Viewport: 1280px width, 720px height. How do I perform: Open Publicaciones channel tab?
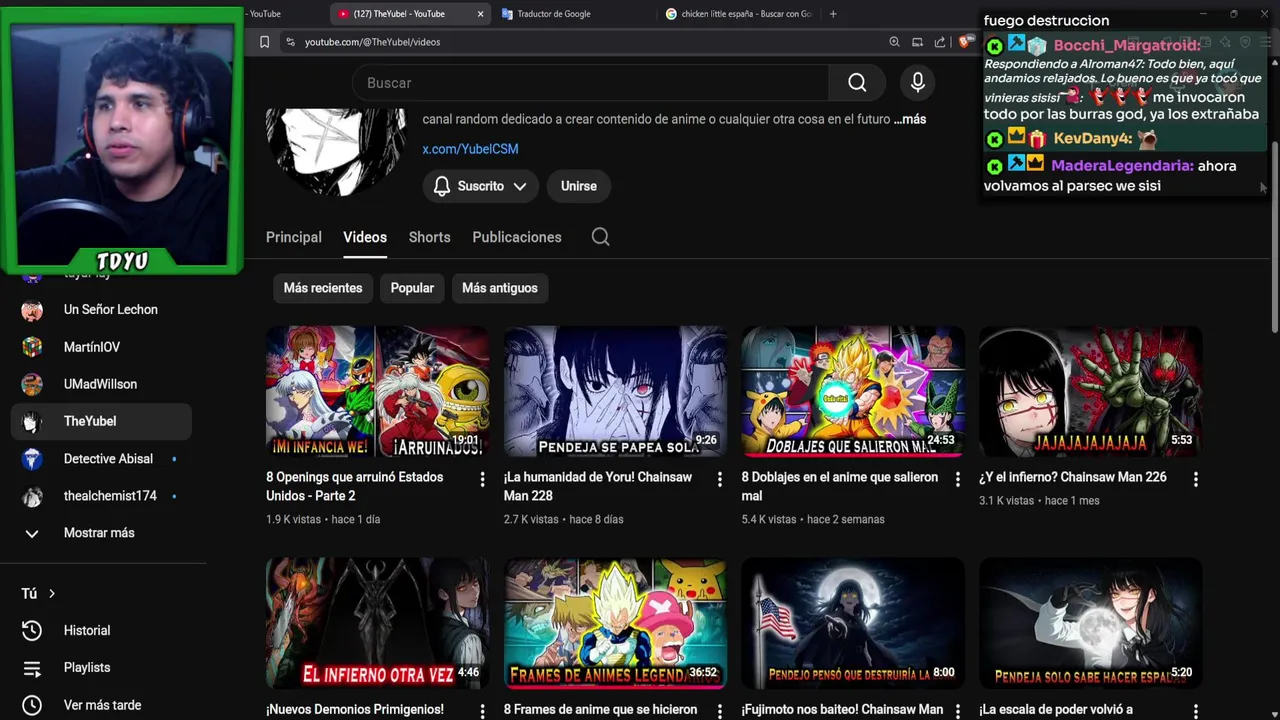click(517, 237)
